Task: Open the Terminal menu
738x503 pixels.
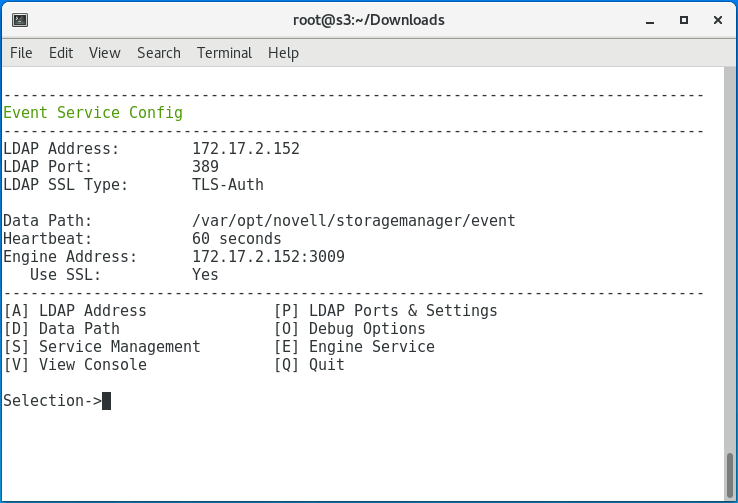Action: 224,53
